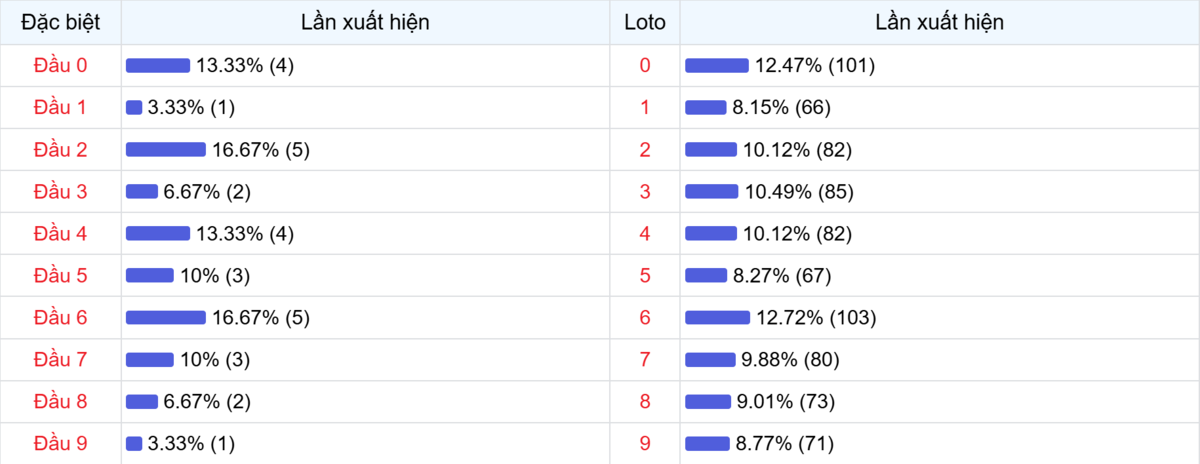Click the 9.88% (80) value
This screenshot has width=1200, height=464.
point(789,360)
